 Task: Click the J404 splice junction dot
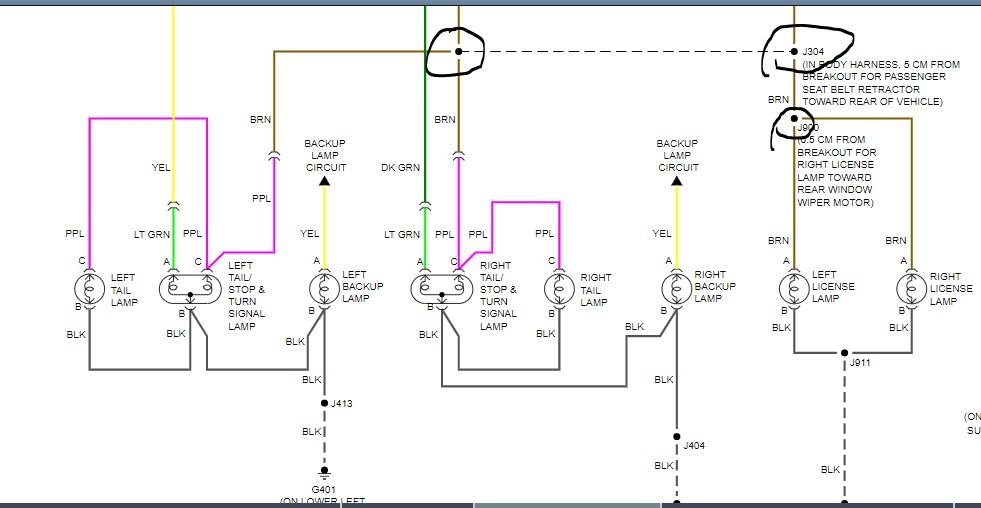(x=676, y=437)
